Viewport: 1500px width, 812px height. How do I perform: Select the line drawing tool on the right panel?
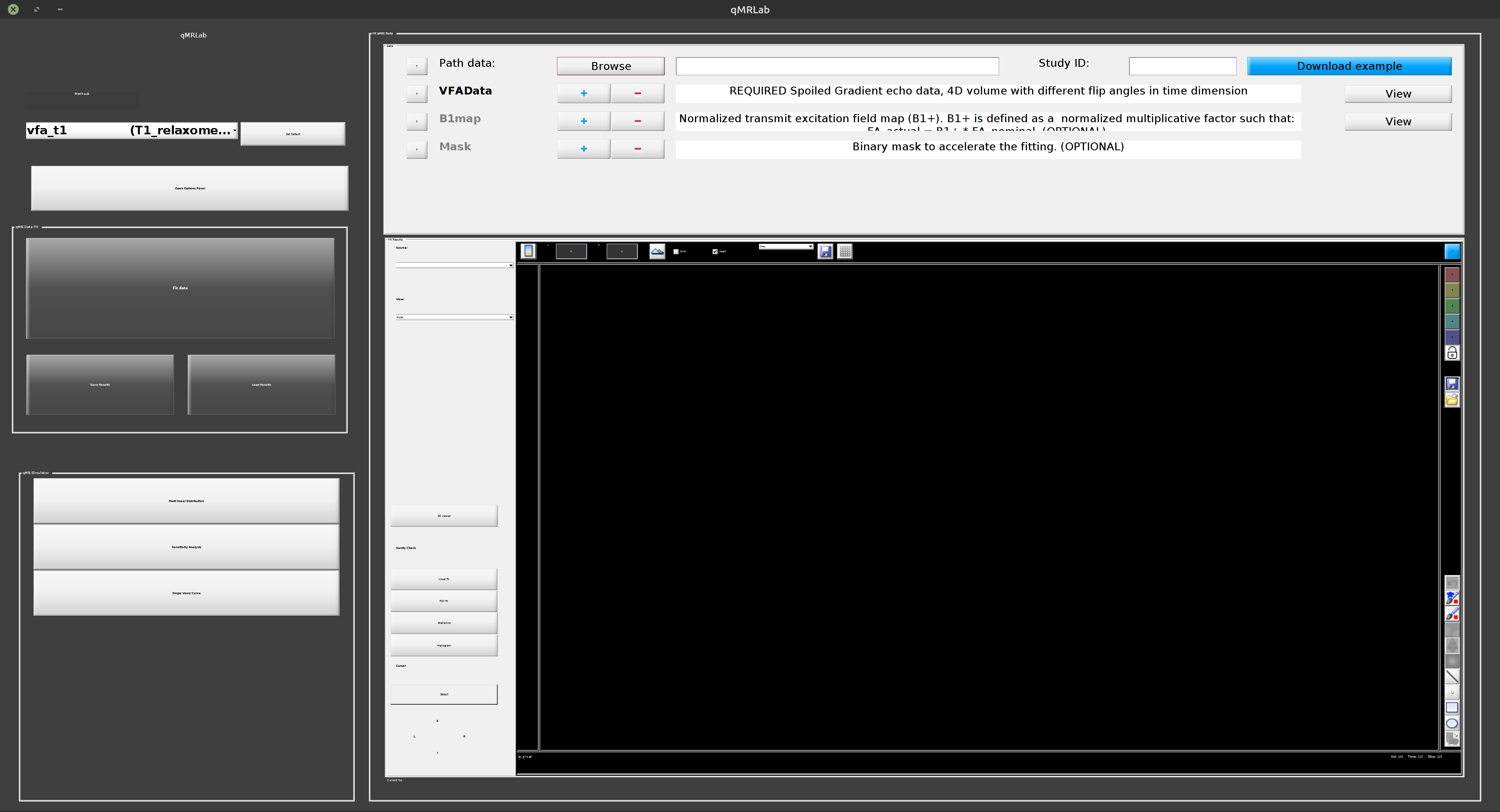[1452, 677]
